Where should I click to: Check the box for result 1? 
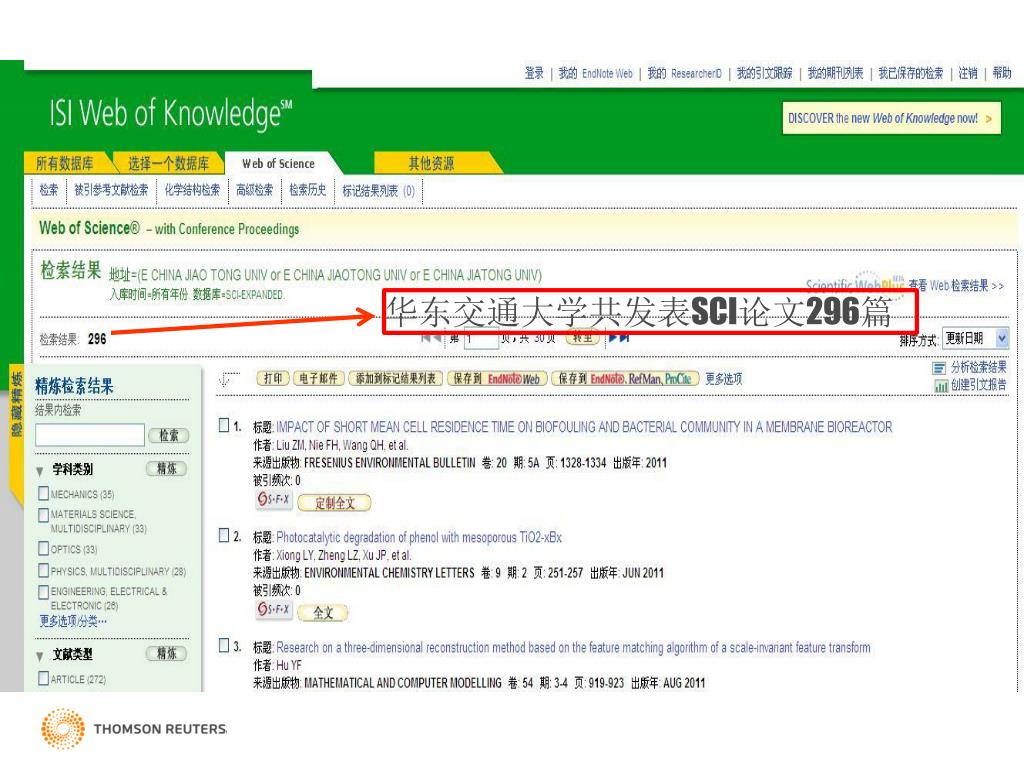coord(224,426)
